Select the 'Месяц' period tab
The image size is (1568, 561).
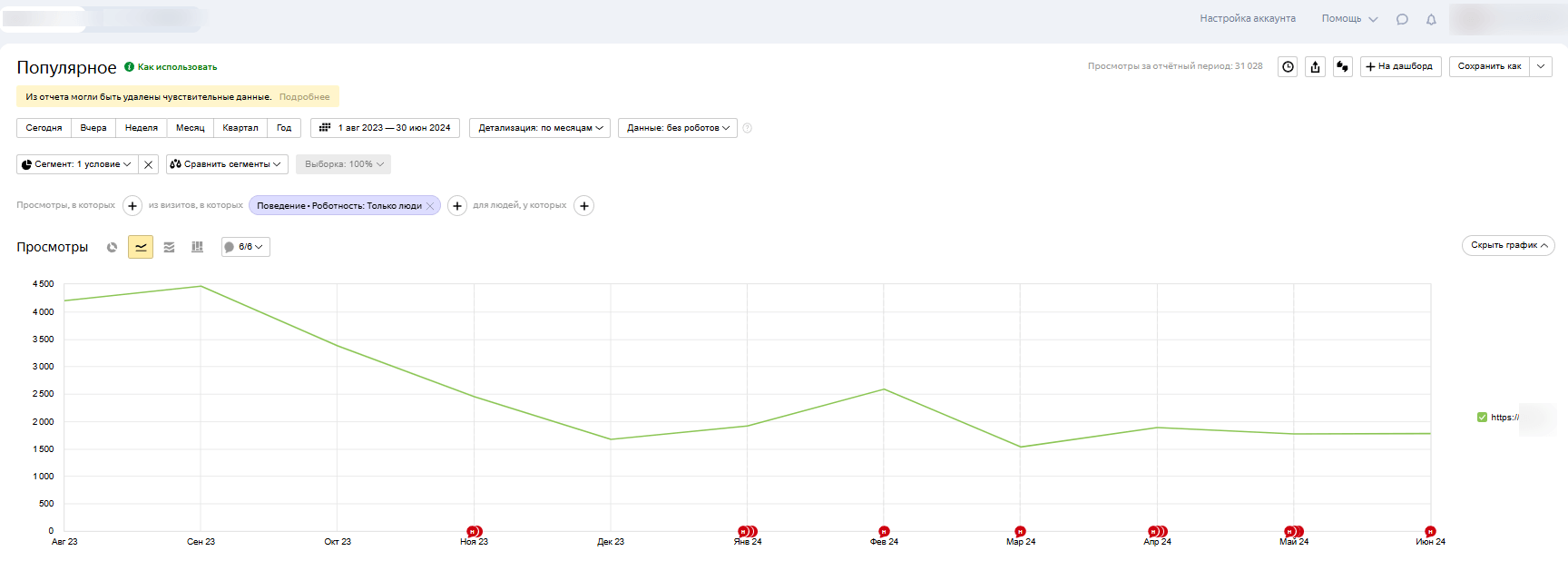(x=191, y=128)
